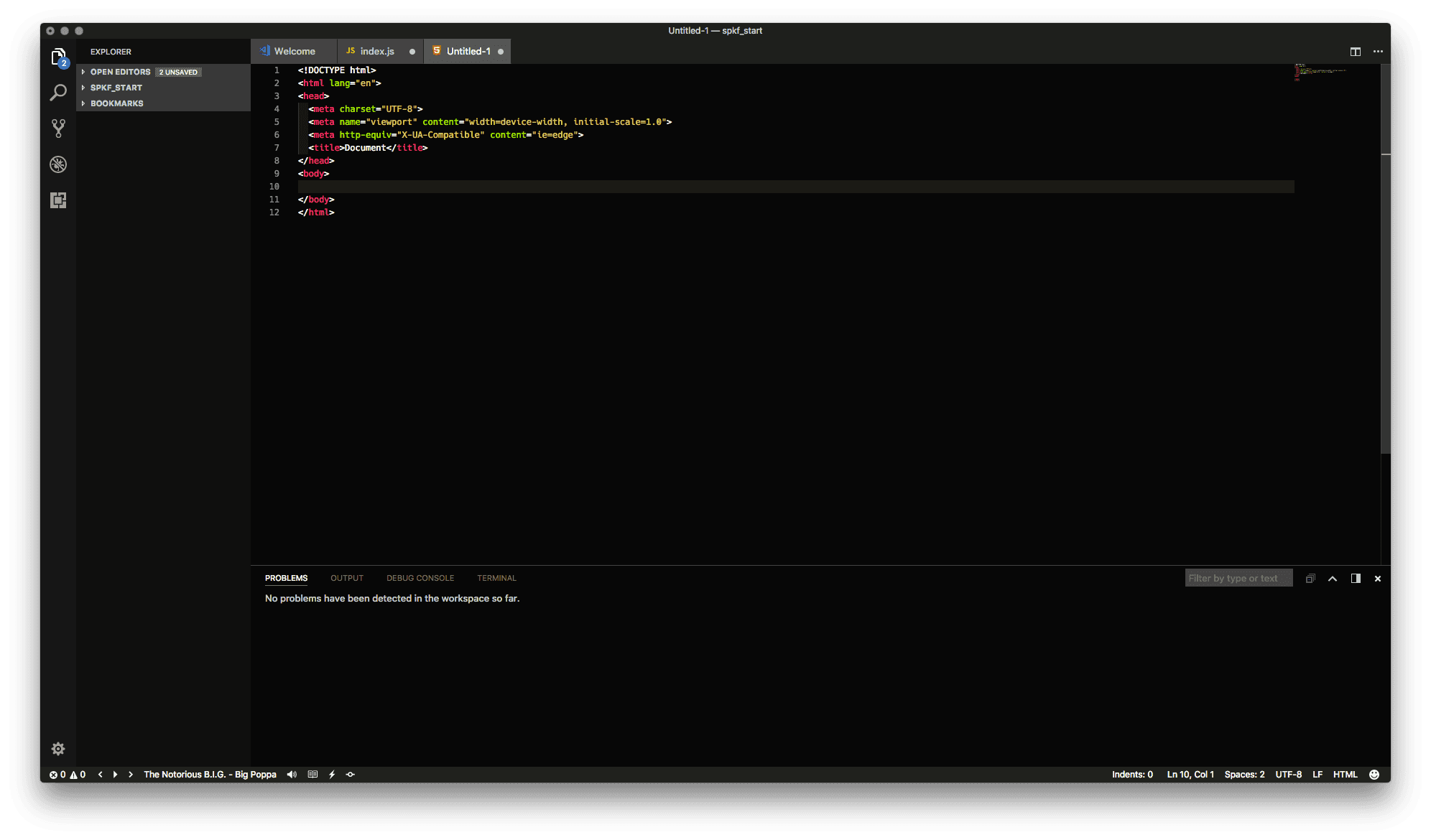Image resolution: width=1431 pixels, height=840 pixels.
Task: Open the Search view in activity bar
Action: point(58,93)
